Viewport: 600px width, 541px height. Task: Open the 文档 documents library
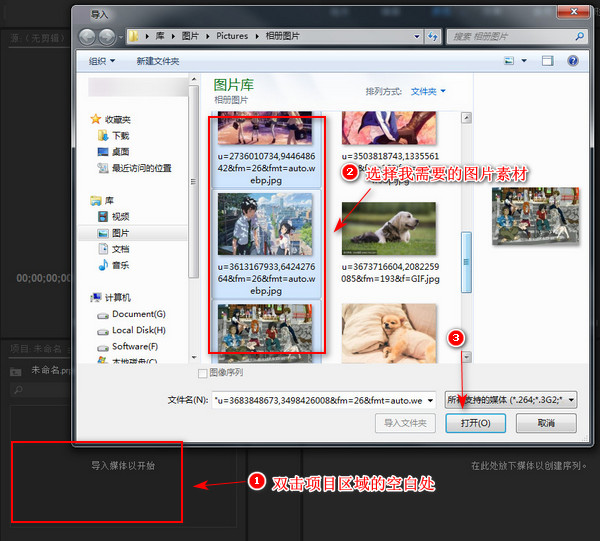tap(114, 249)
